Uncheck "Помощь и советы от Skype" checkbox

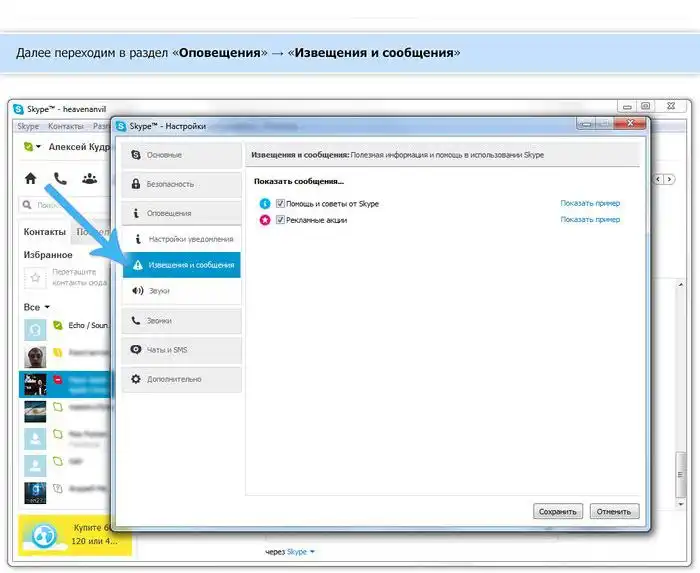click(x=281, y=204)
